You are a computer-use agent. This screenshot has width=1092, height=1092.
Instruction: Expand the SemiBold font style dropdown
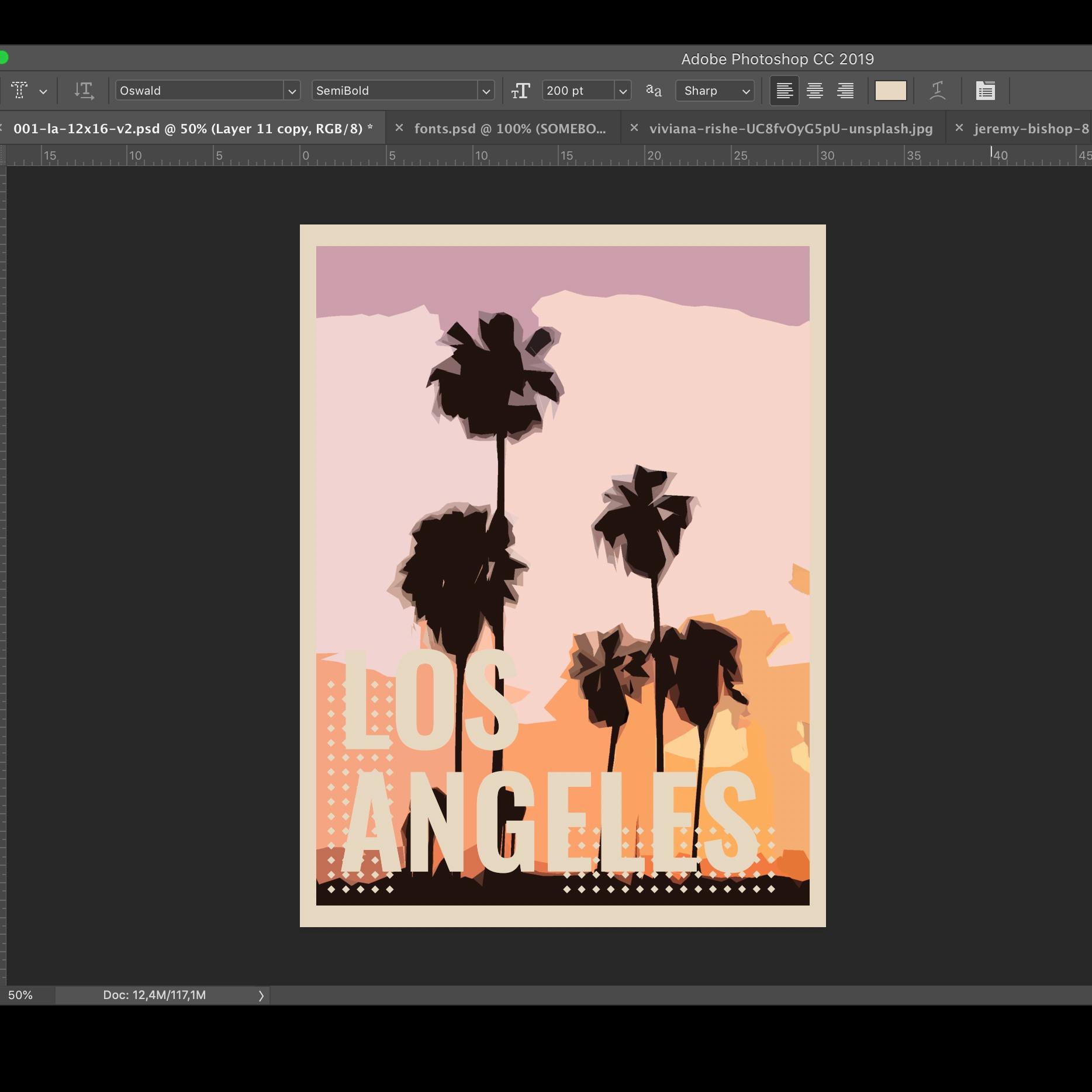[x=486, y=91]
